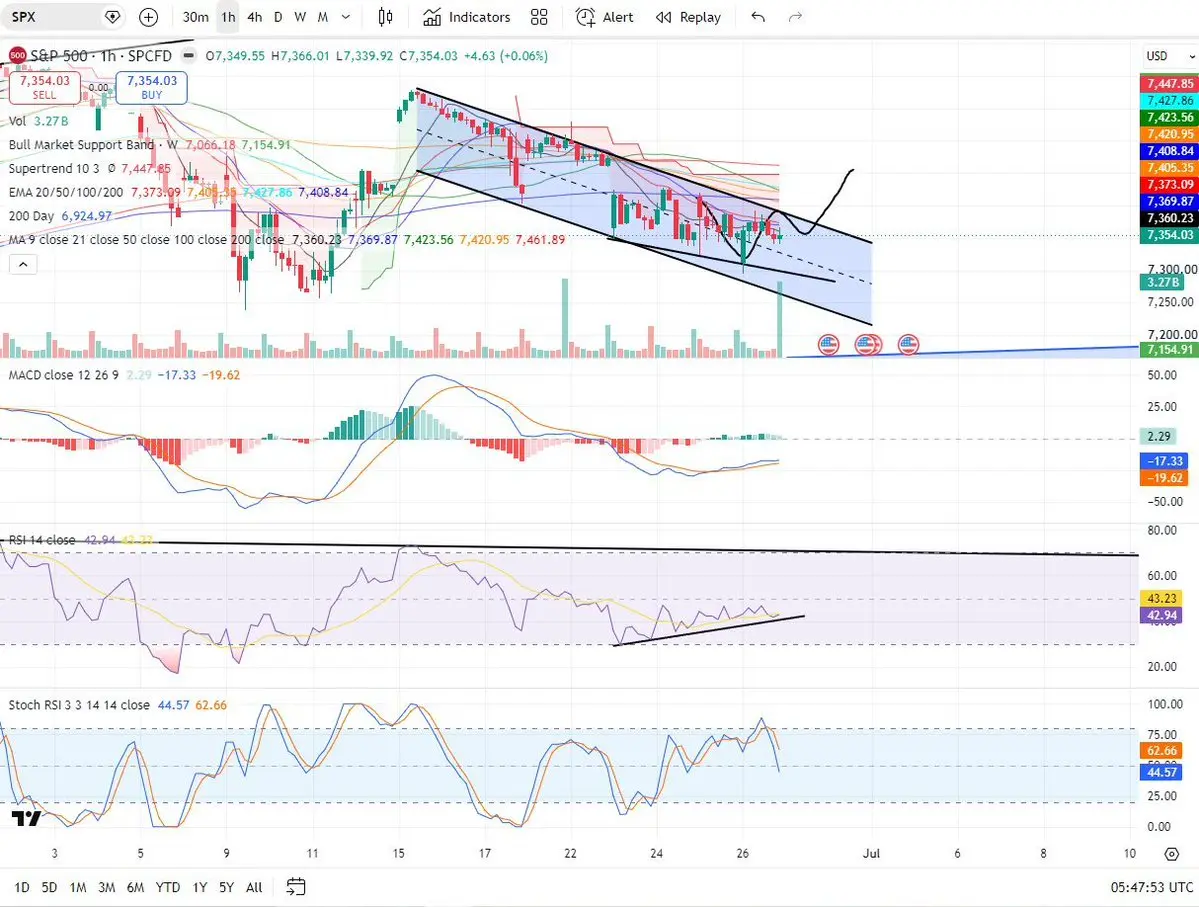
Task: Click the MA 9 close 21 close legend
Action: [x=147, y=239]
